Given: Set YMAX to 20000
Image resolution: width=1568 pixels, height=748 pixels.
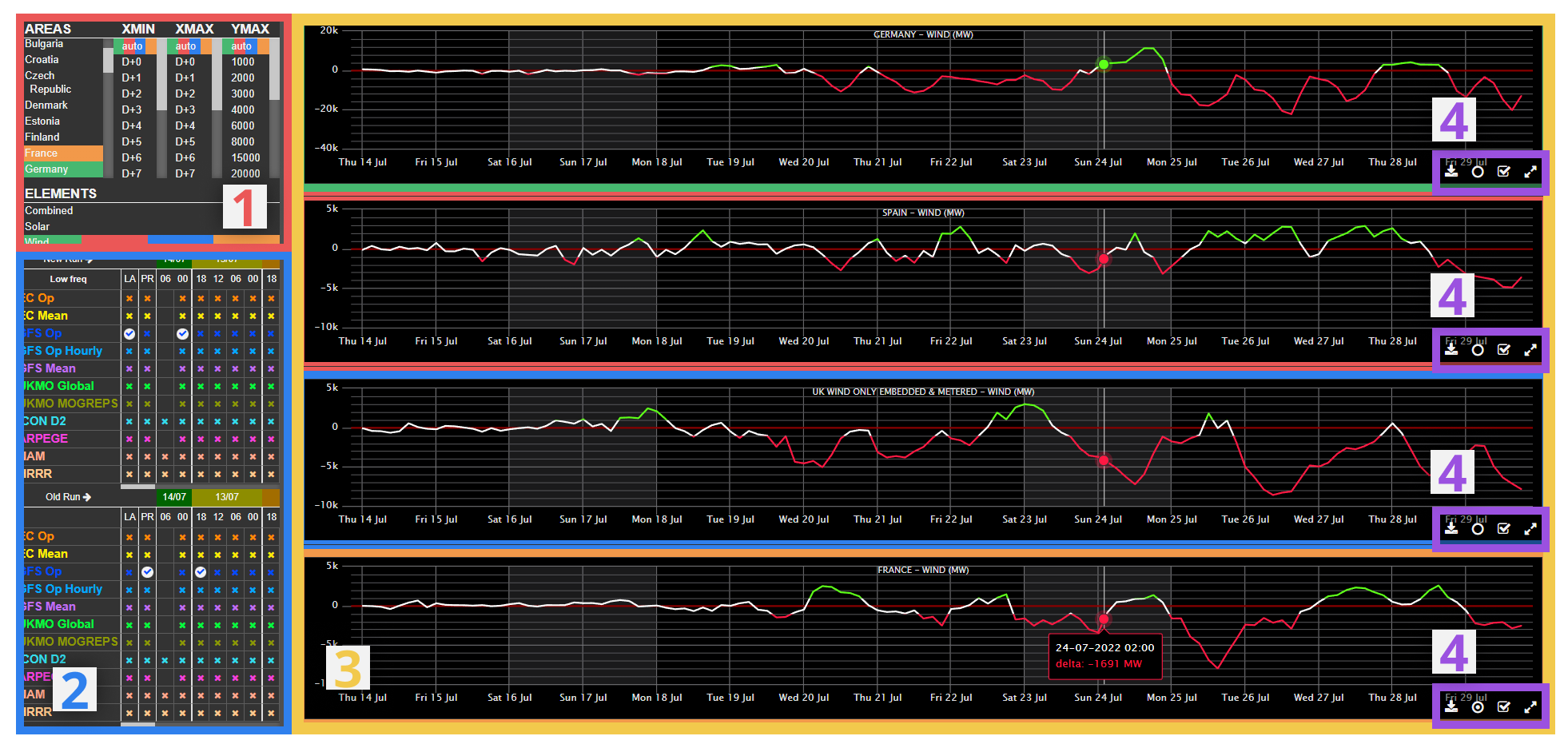Looking at the screenshot, I should click(x=245, y=173).
